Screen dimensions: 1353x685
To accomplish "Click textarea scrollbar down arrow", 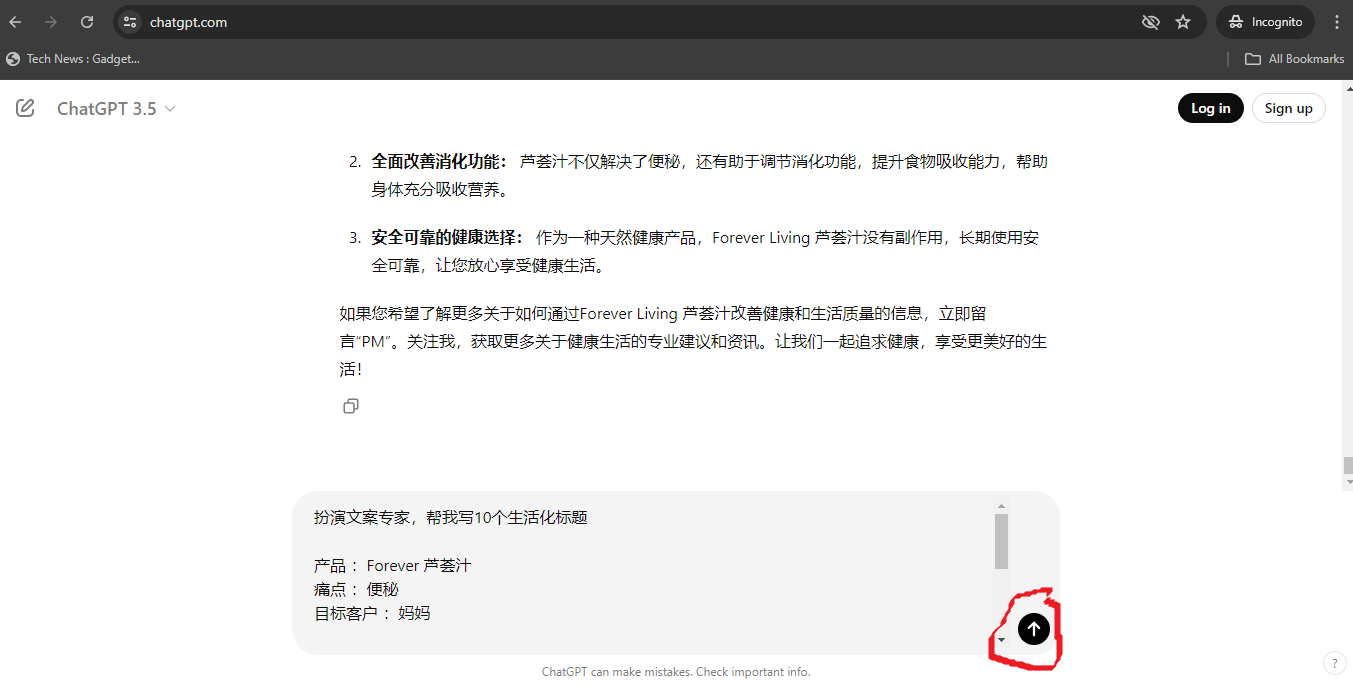I will point(1001,640).
